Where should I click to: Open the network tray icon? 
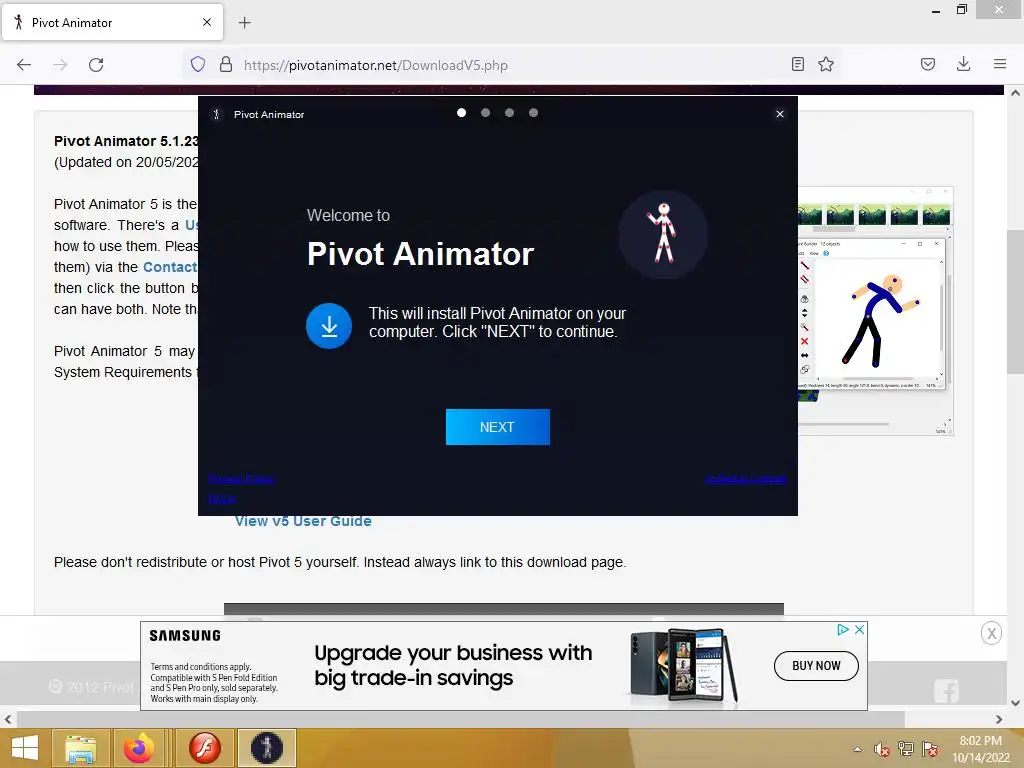point(906,749)
